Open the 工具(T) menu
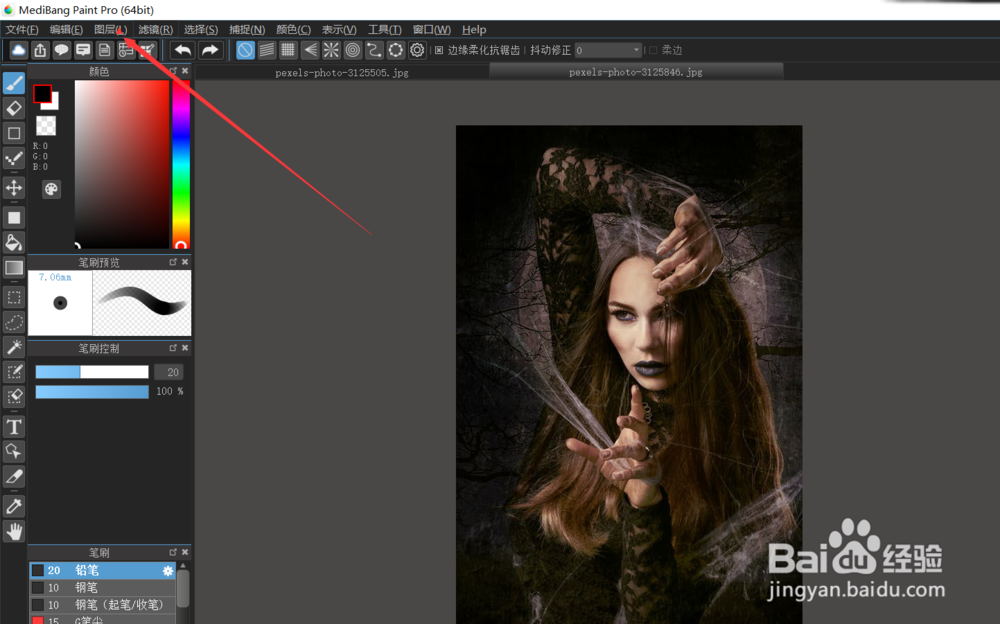 pos(385,29)
